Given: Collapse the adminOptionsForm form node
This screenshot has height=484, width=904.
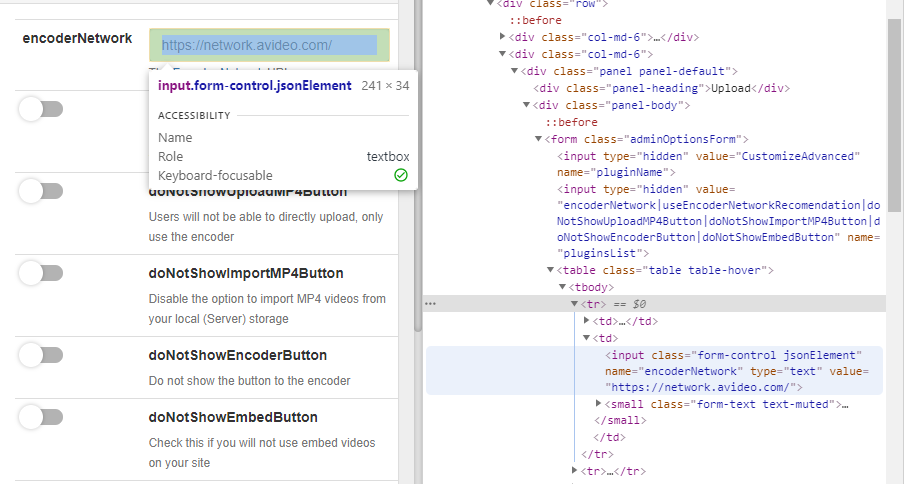Looking at the screenshot, I should click(538, 139).
